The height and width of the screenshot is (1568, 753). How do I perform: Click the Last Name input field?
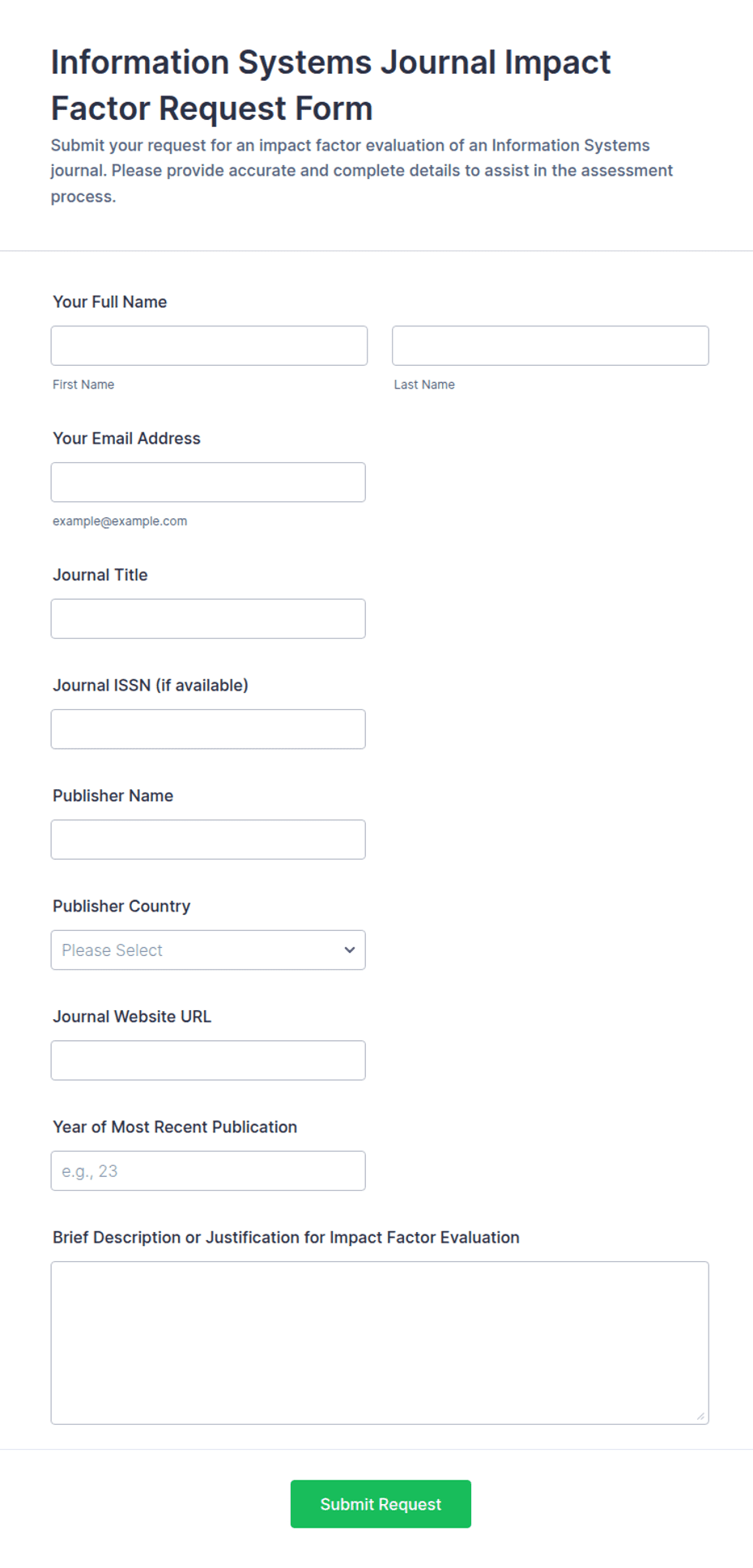click(551, 346)
